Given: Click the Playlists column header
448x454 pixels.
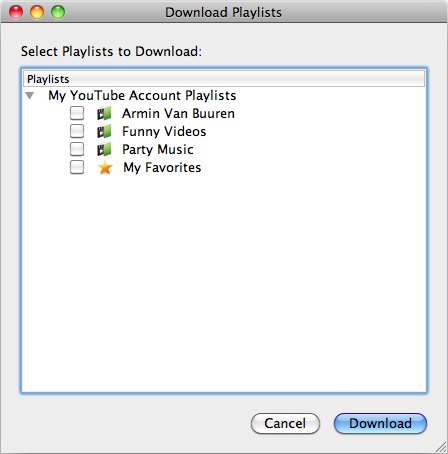Looking at the screenshot, I should [224, 79].
